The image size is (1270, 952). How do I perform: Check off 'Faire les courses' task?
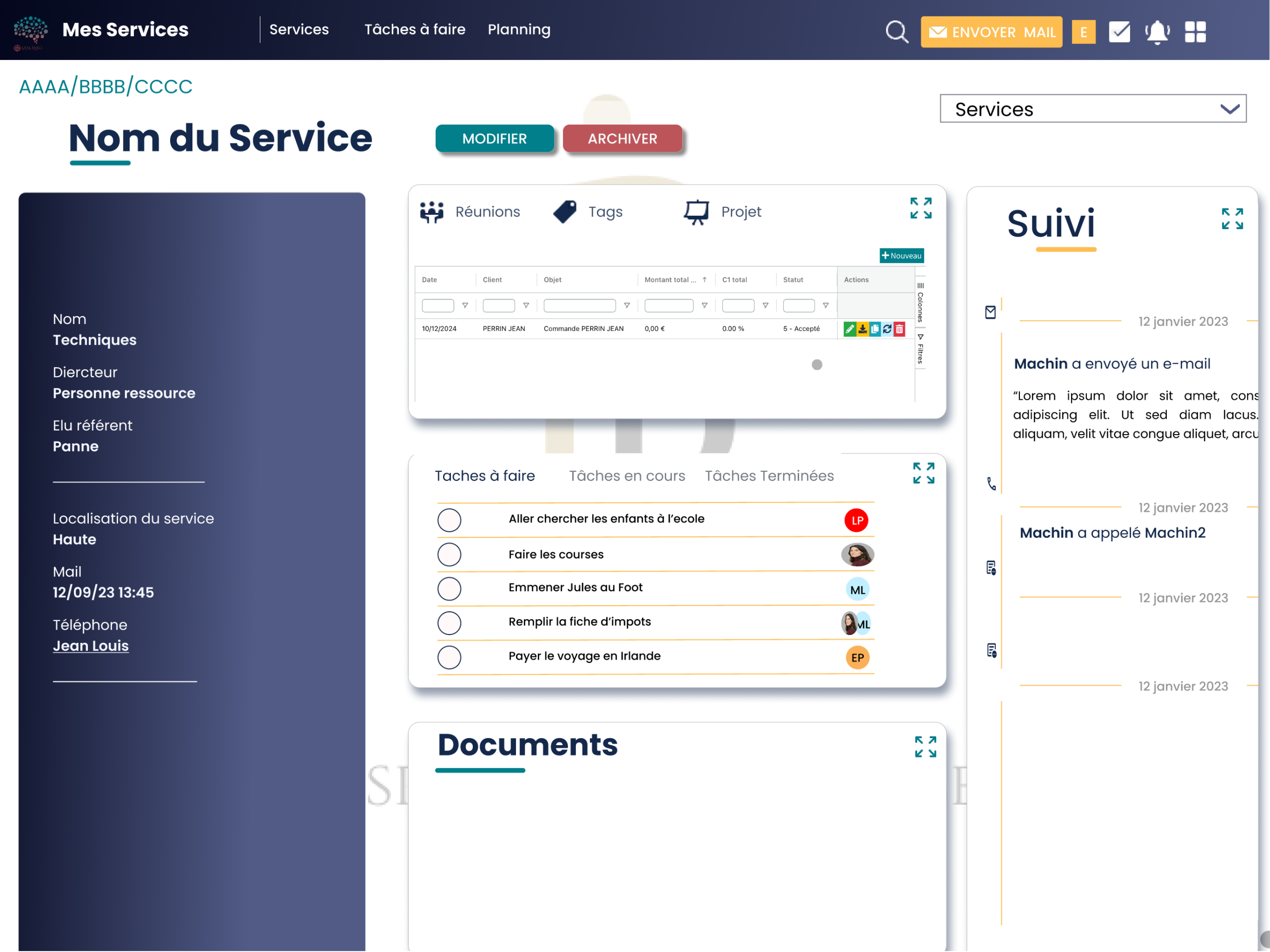click(x=449, y=555)
